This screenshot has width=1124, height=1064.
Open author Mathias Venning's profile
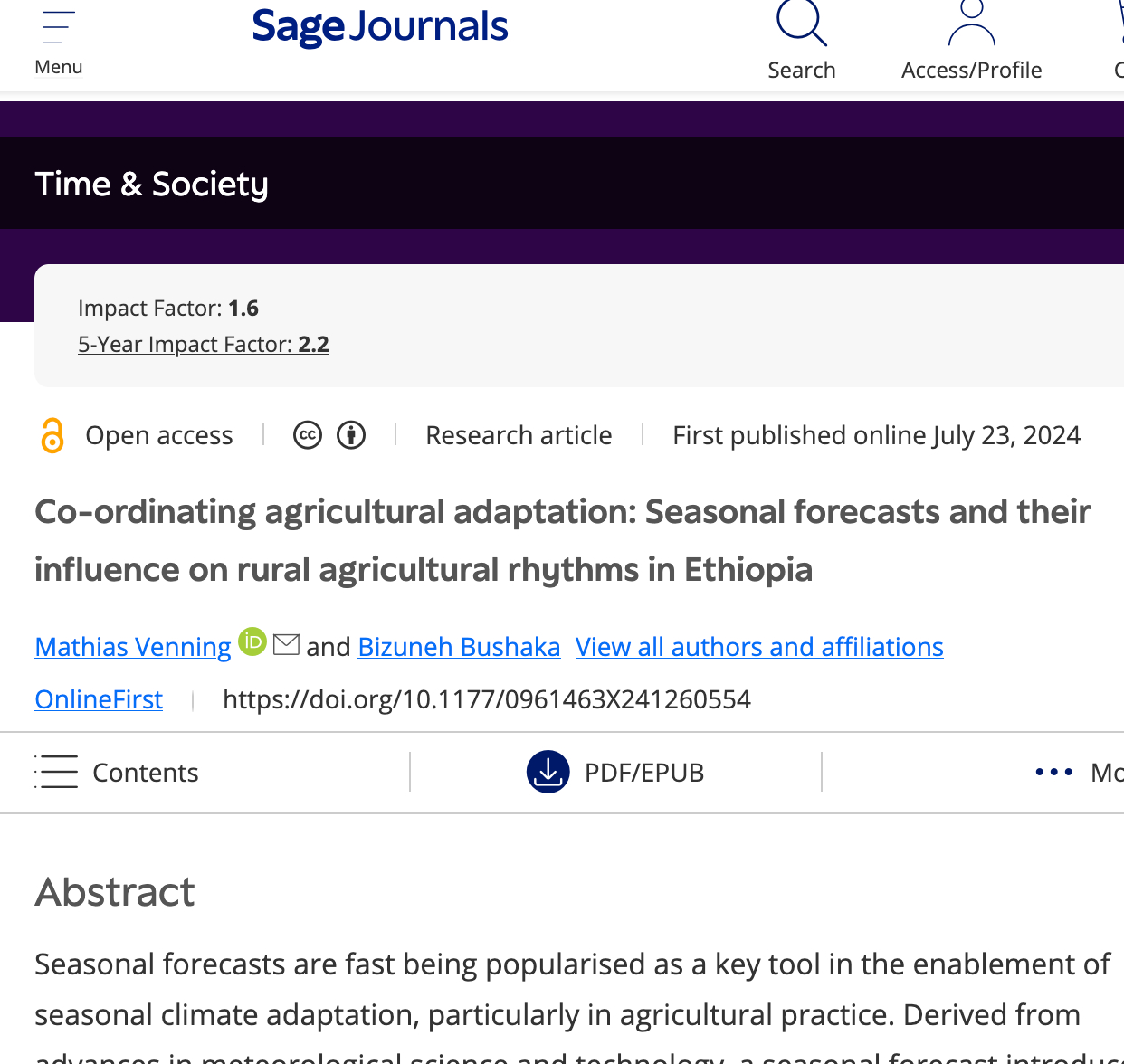pyautogui.click(x=133, y=647)
